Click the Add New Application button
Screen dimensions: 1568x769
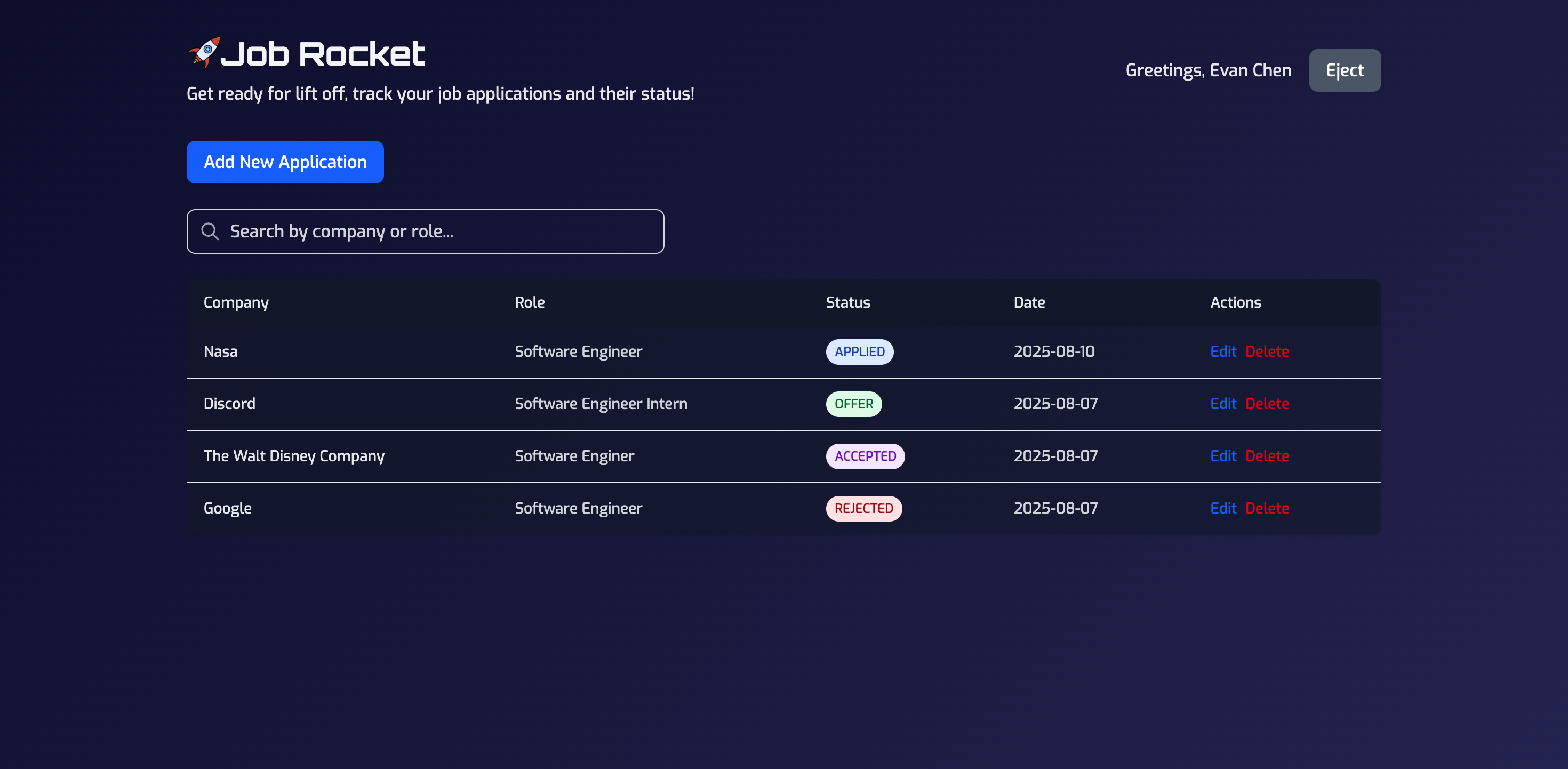coord(285,162)
